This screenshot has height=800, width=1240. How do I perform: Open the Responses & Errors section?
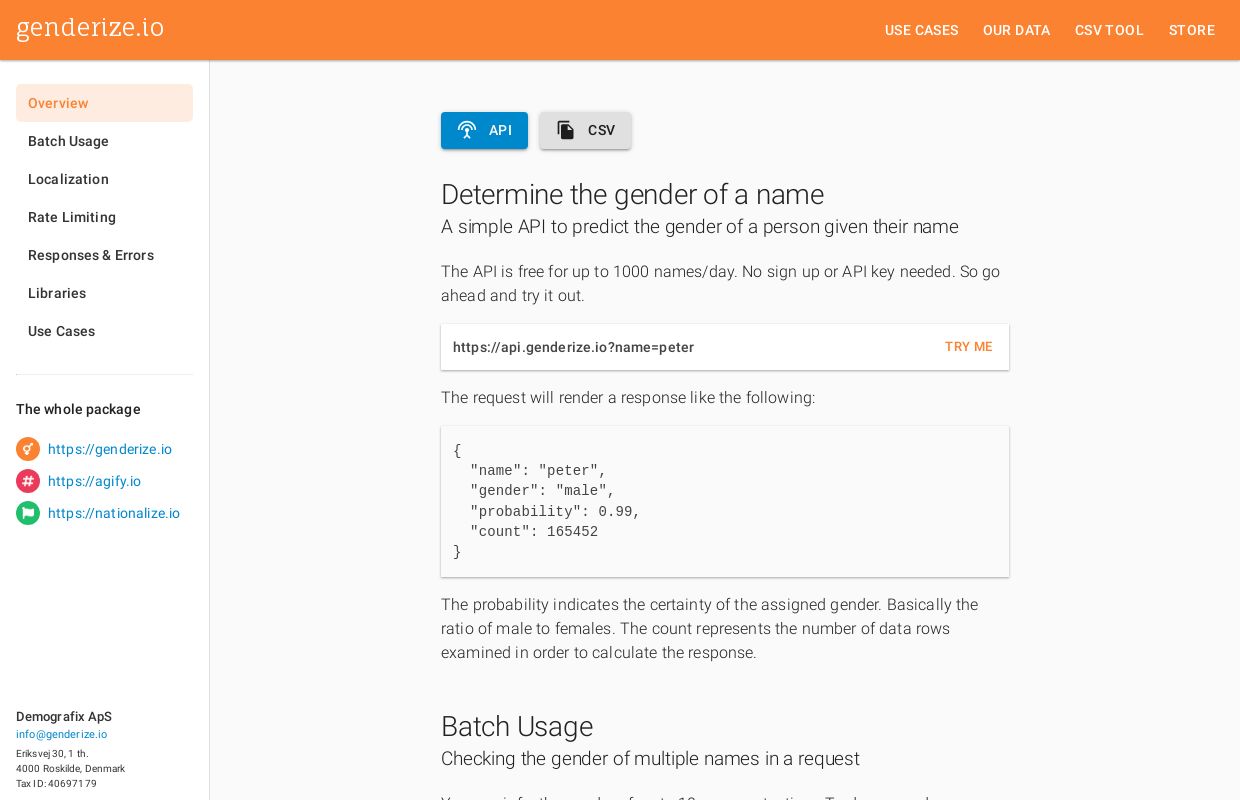pyautogui.click(x=104, y=255)
